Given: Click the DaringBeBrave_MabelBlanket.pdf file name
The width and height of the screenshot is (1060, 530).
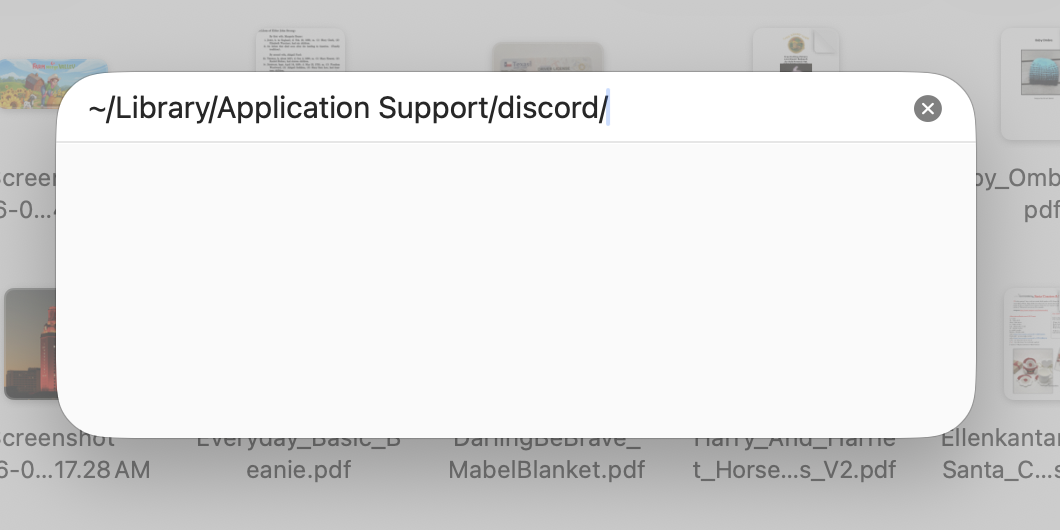Looking at the screenshot, I should (x=546, y=456).
